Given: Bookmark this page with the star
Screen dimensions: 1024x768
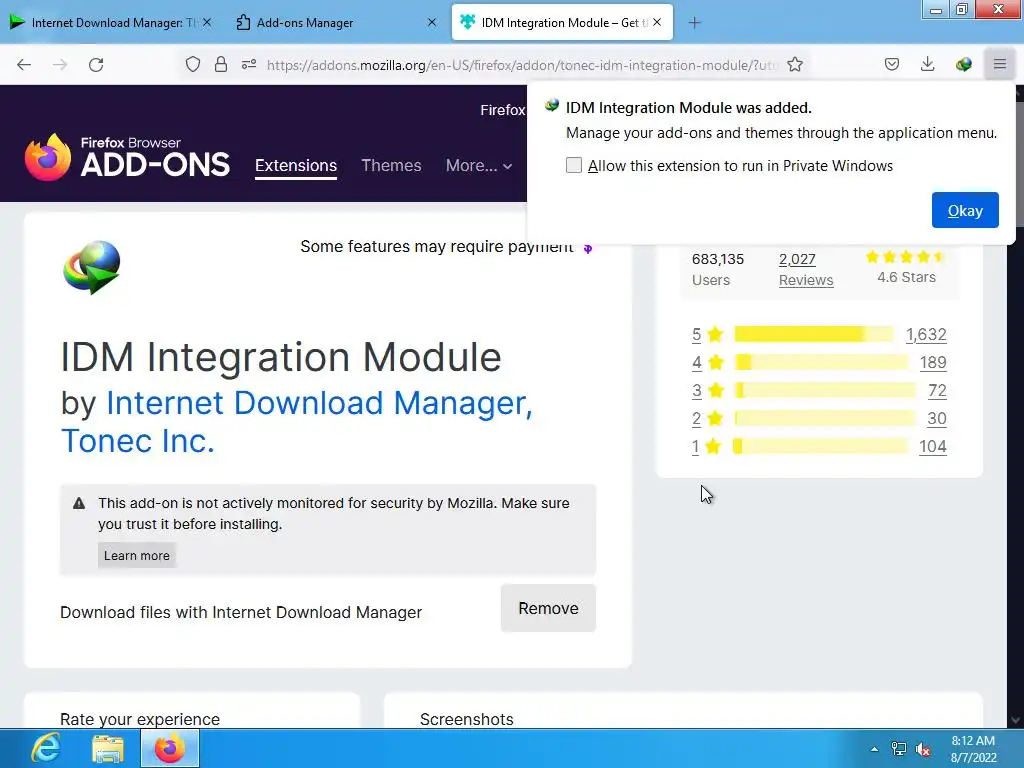Looking at the screenshot, I should 795,64.
